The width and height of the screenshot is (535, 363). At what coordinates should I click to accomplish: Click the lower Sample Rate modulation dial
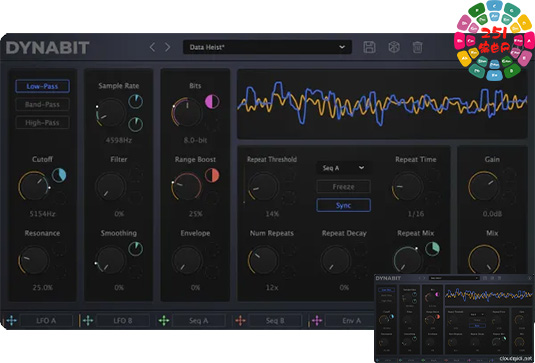click(135, 125)
